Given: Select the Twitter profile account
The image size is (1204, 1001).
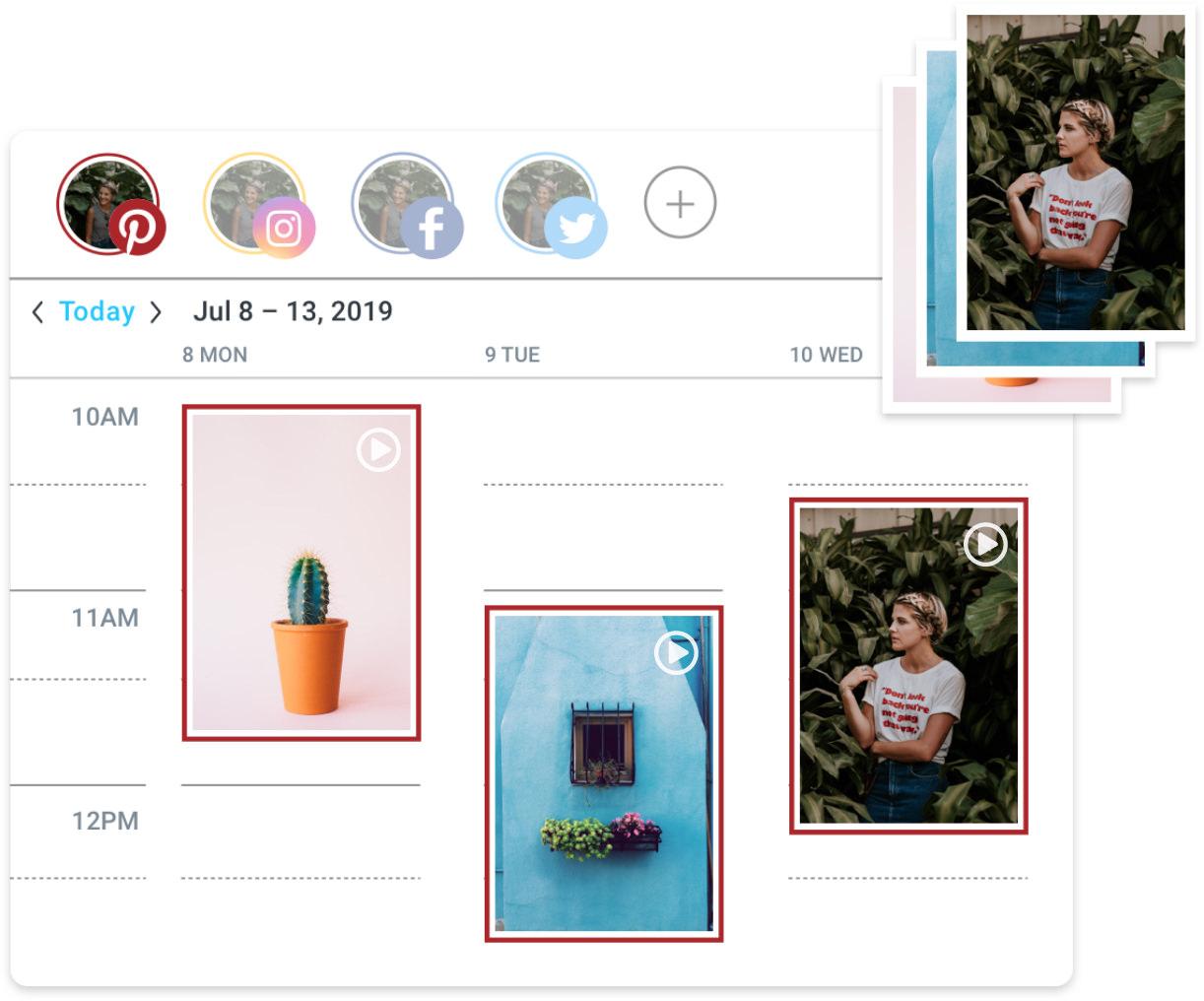Looking at the screenshot, I should (551, 205).
